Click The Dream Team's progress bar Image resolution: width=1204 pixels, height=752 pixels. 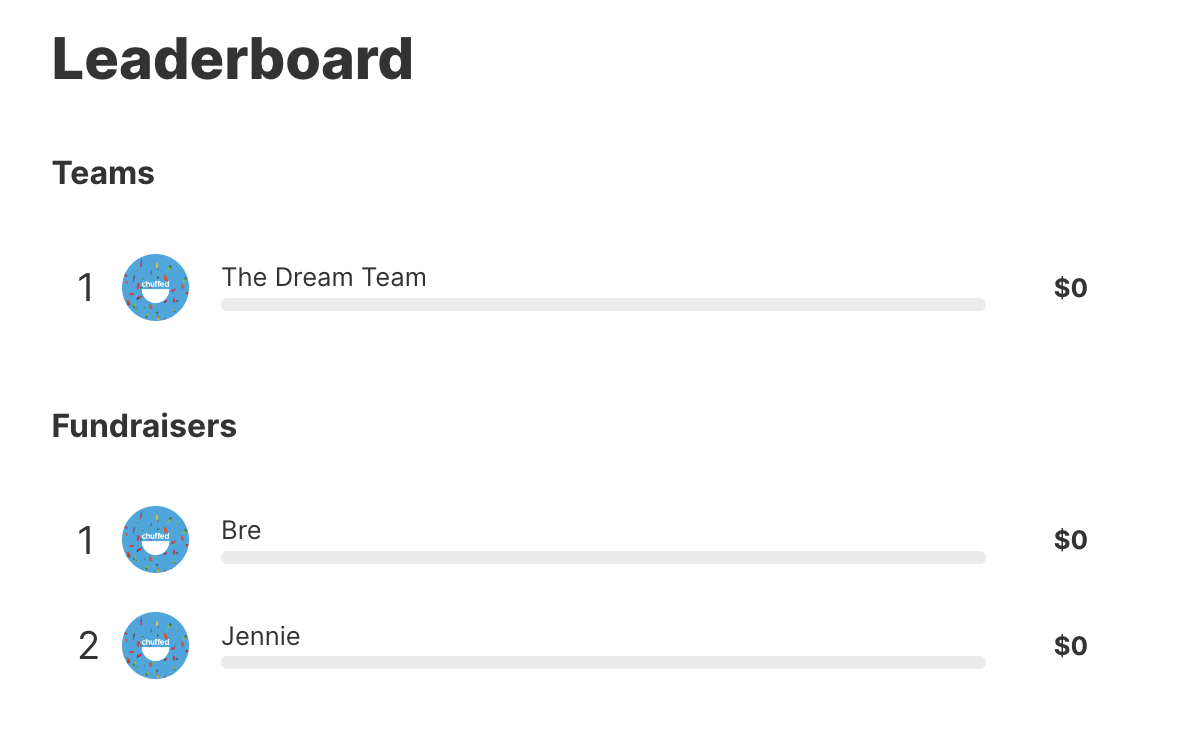point(603,304)
